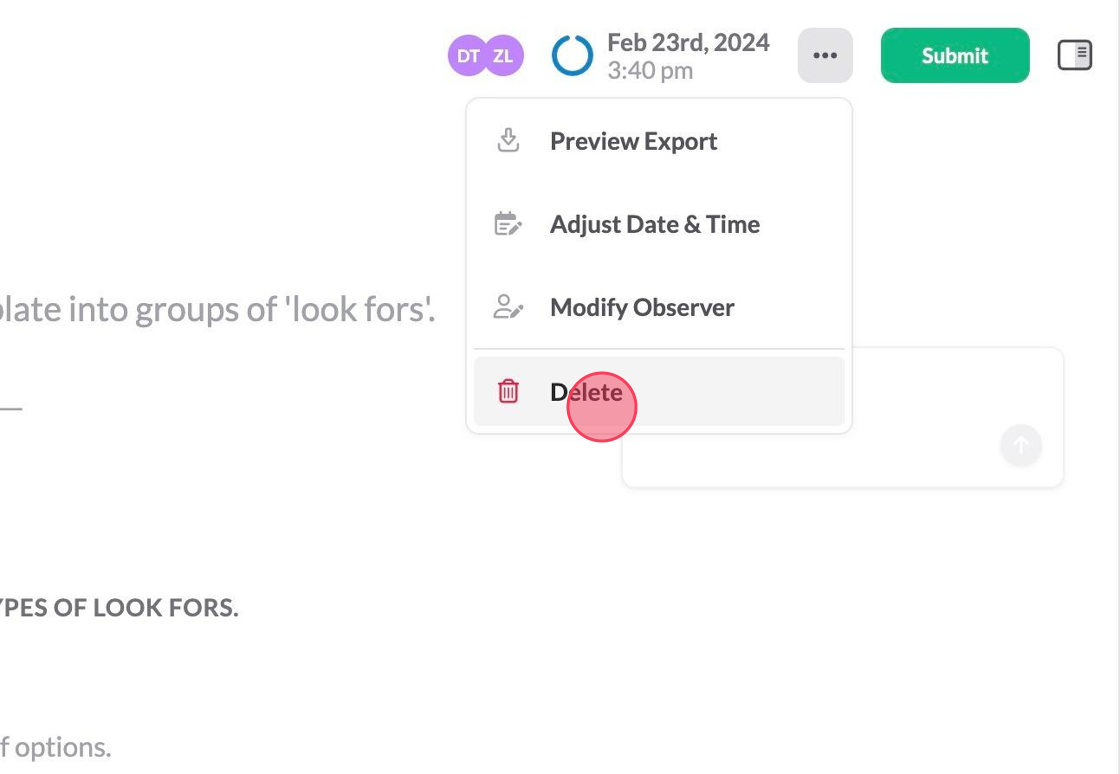Image resolution: width=1120 pixels, height=774 pixels.
Task: Click the Preview Export download icon
Action: tap(509, 141)
